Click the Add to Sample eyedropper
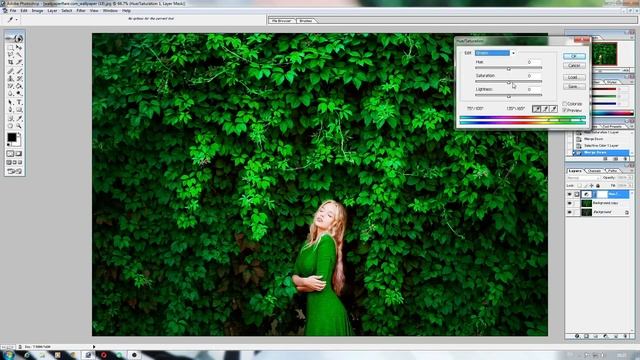Screen dimensions: 640x360 545,109
